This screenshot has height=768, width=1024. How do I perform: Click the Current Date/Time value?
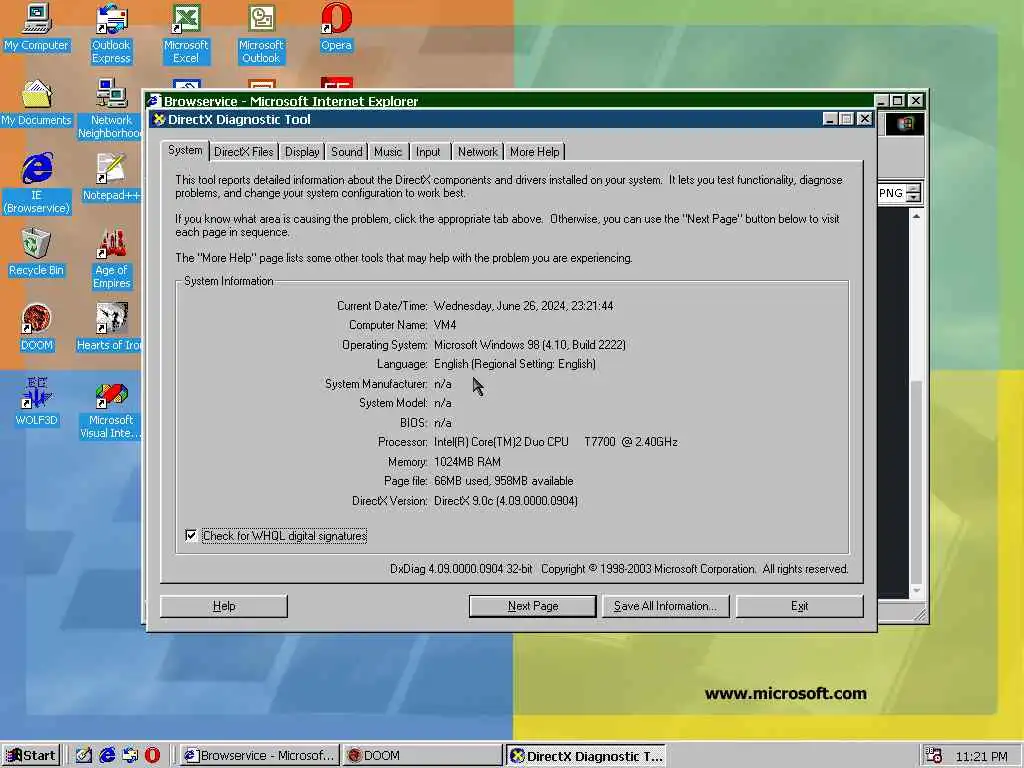point(524,306)
